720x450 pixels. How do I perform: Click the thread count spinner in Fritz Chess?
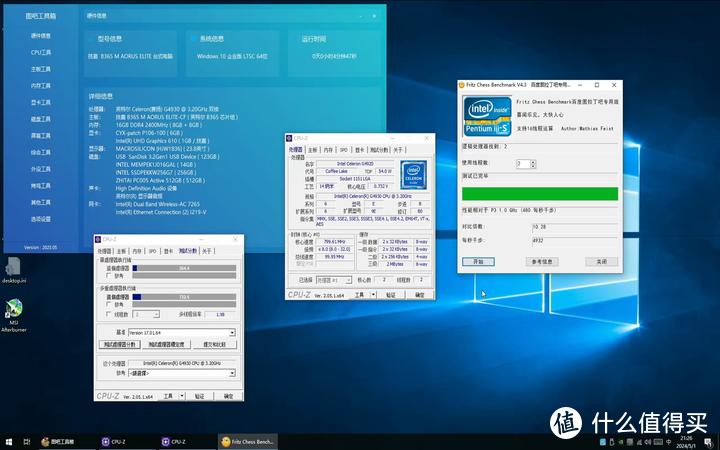(525, 163)
